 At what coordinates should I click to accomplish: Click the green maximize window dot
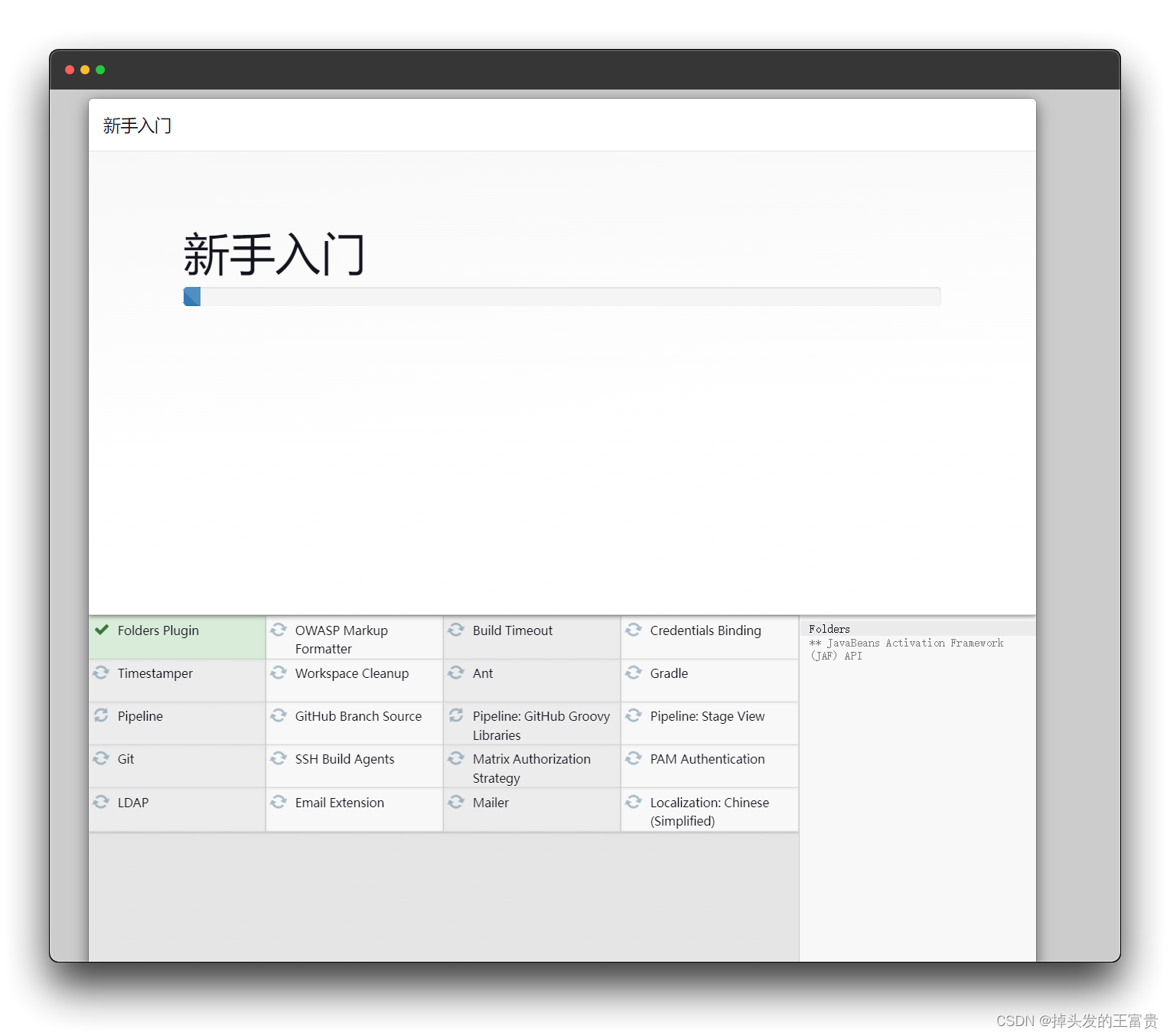(x=100, y=70)
